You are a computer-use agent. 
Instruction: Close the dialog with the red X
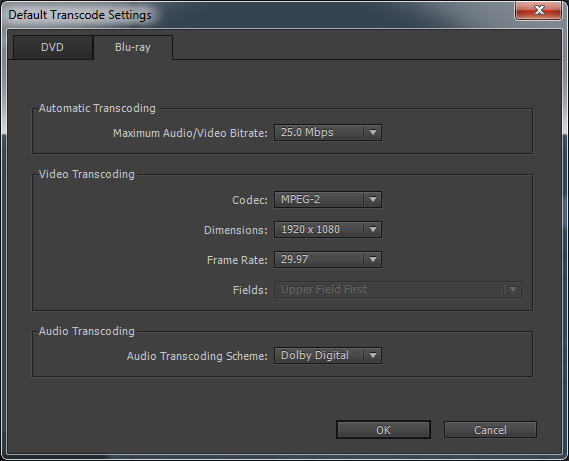coord(539,10)
